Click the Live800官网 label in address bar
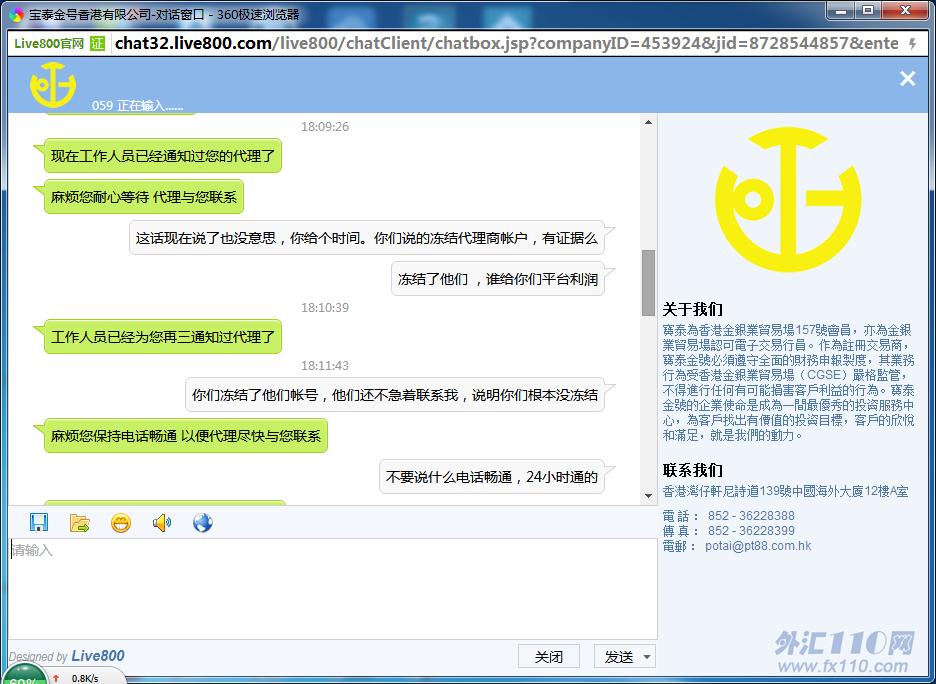 click(49, 44)
